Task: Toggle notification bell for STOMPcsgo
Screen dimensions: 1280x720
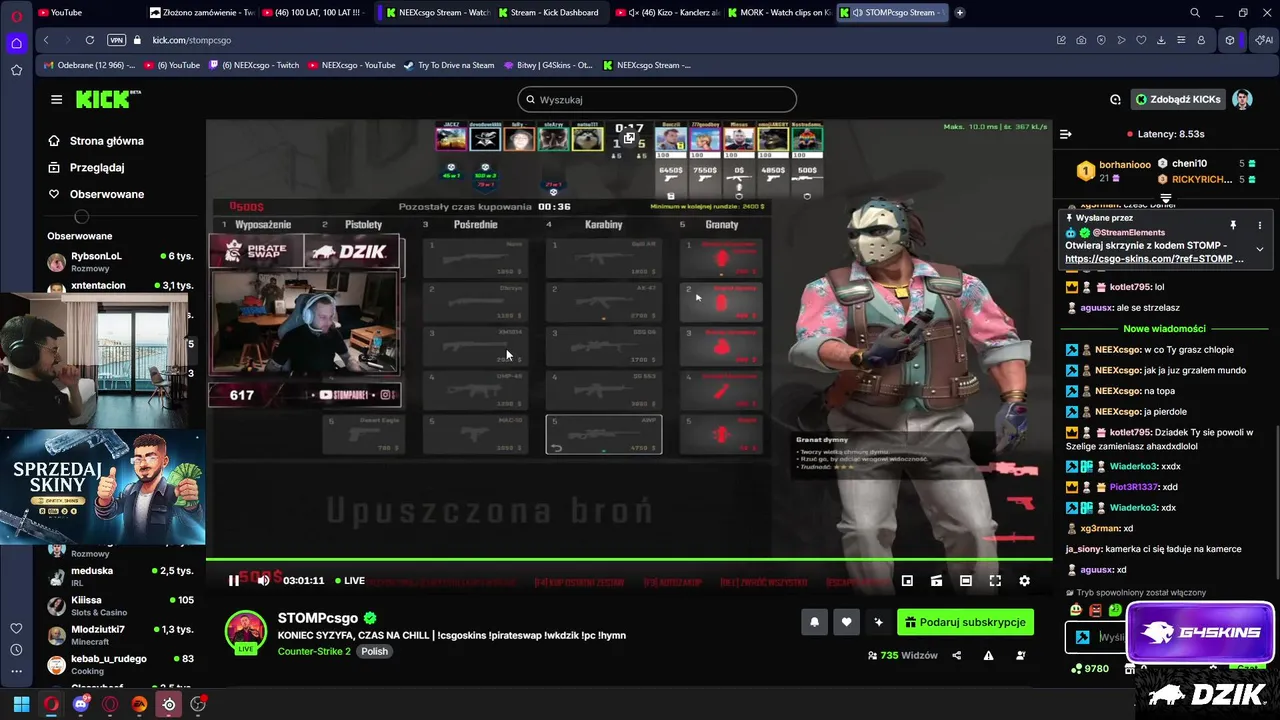Action: [814, 622]
